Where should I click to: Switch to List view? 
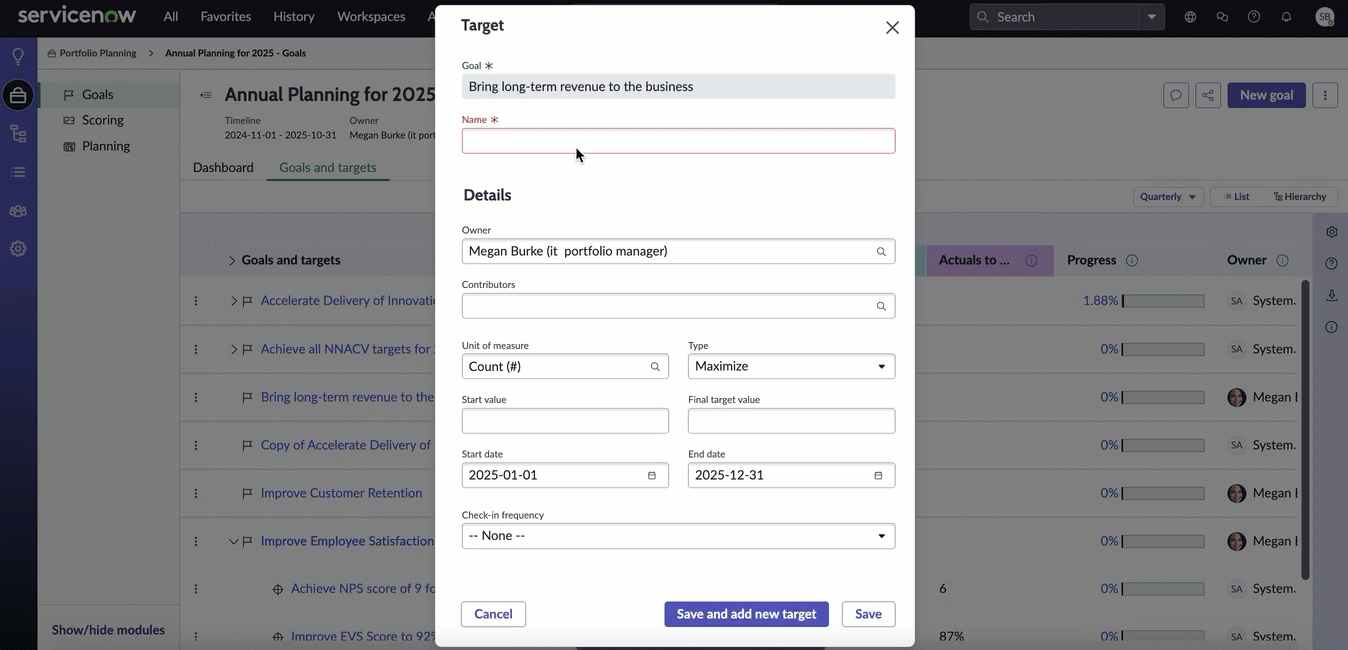(x=1236, y=197)
